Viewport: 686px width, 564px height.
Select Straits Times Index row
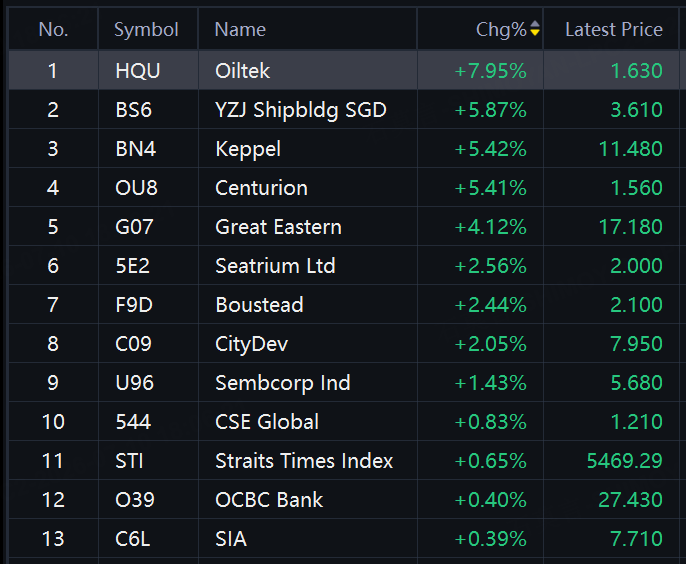[344, 460]
